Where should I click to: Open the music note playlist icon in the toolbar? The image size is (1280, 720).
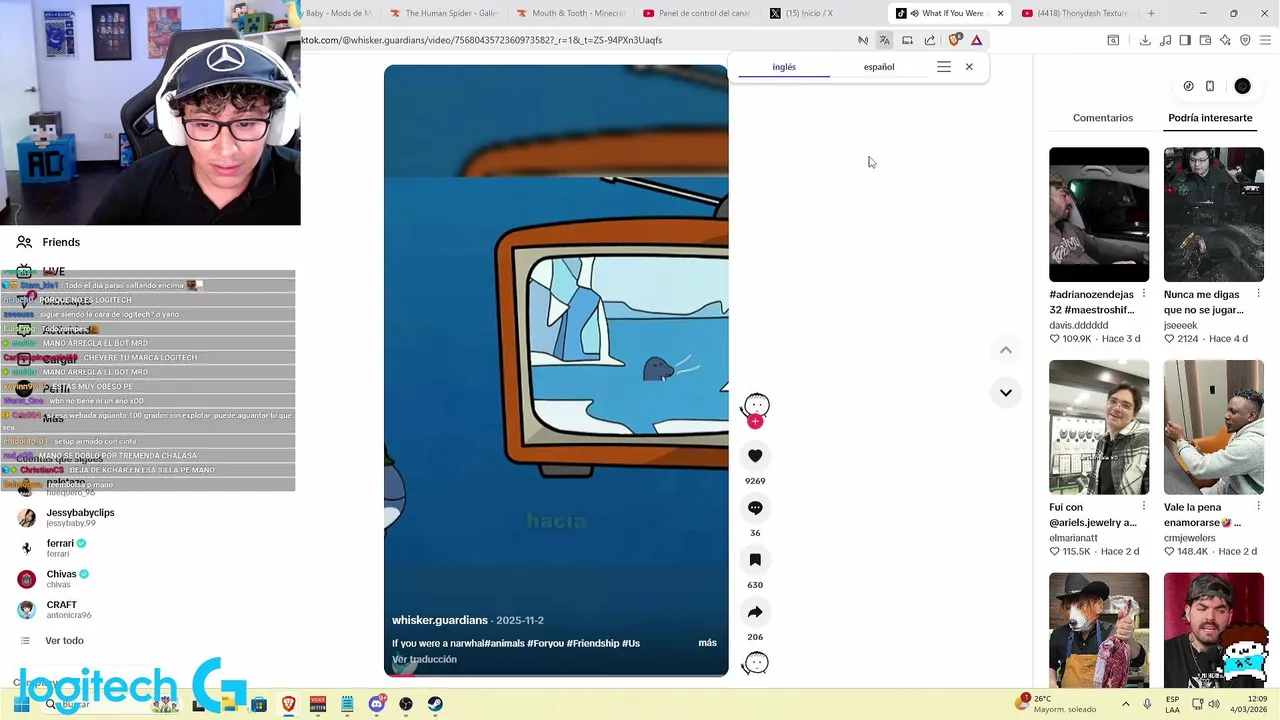coord(1165,40)
